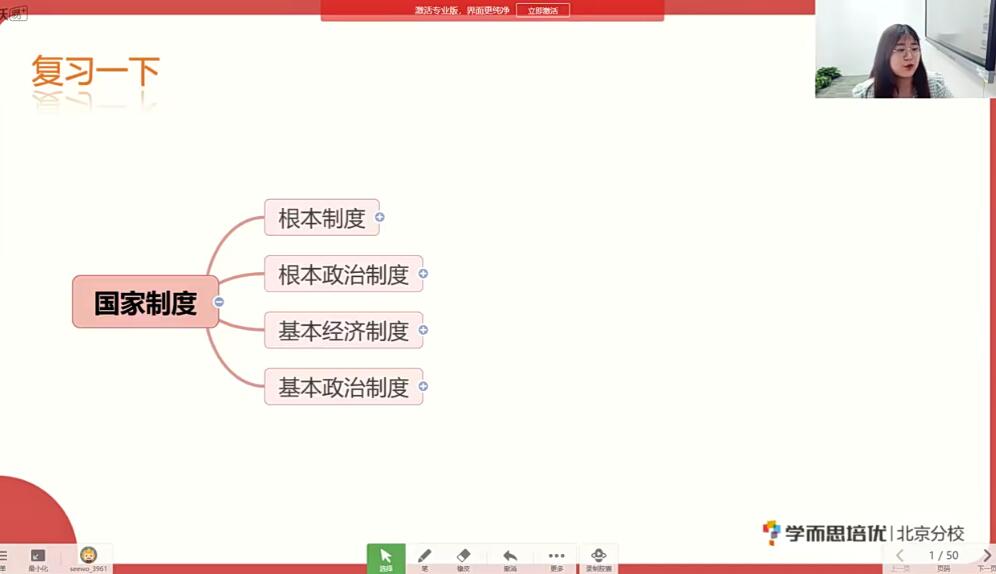
Task: Open the more options (three dots) menu
Action: tap(556, 557)
